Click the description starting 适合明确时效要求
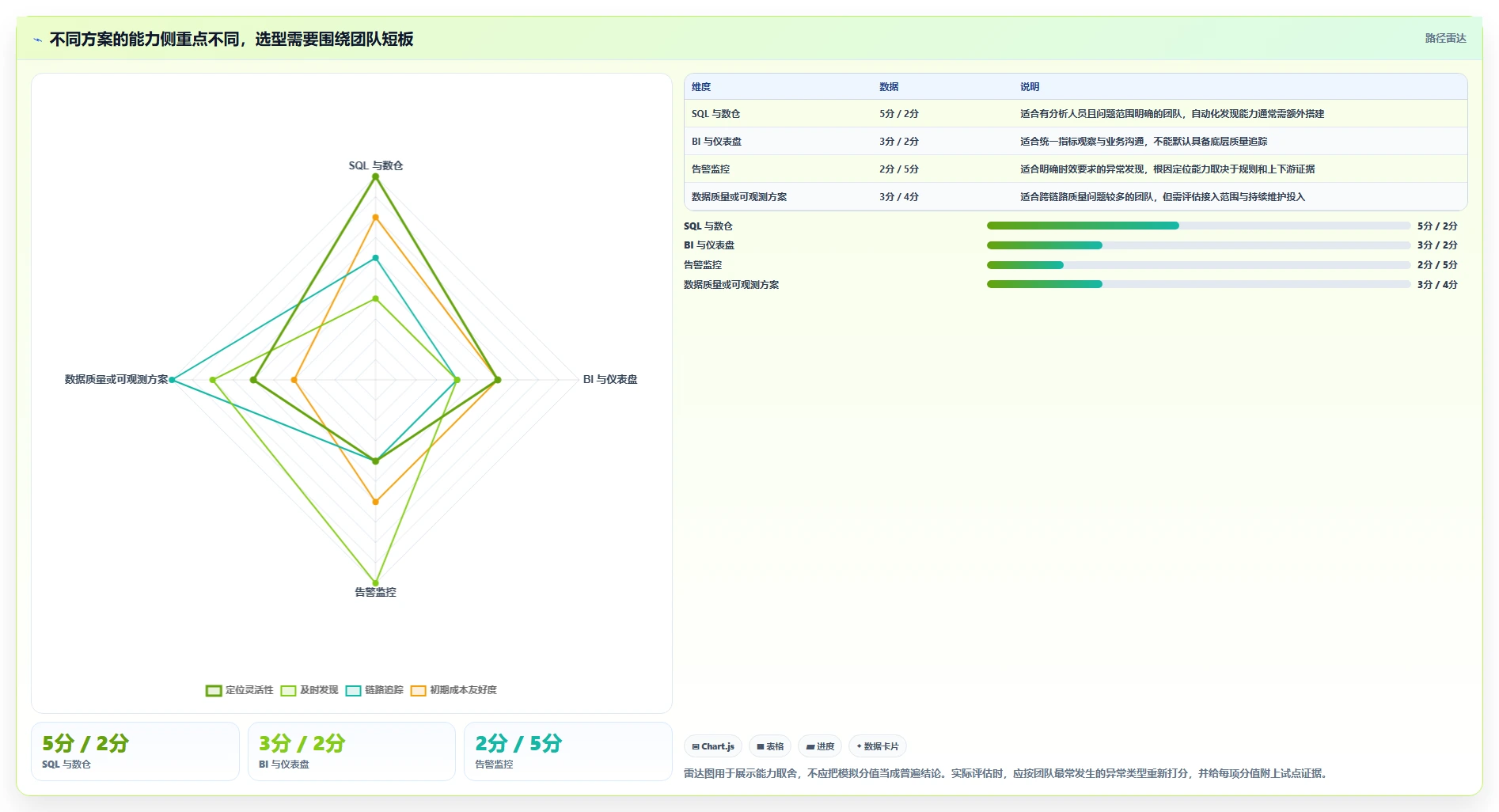Screen dimensions: 1499x812 (x=1167, y=169)
